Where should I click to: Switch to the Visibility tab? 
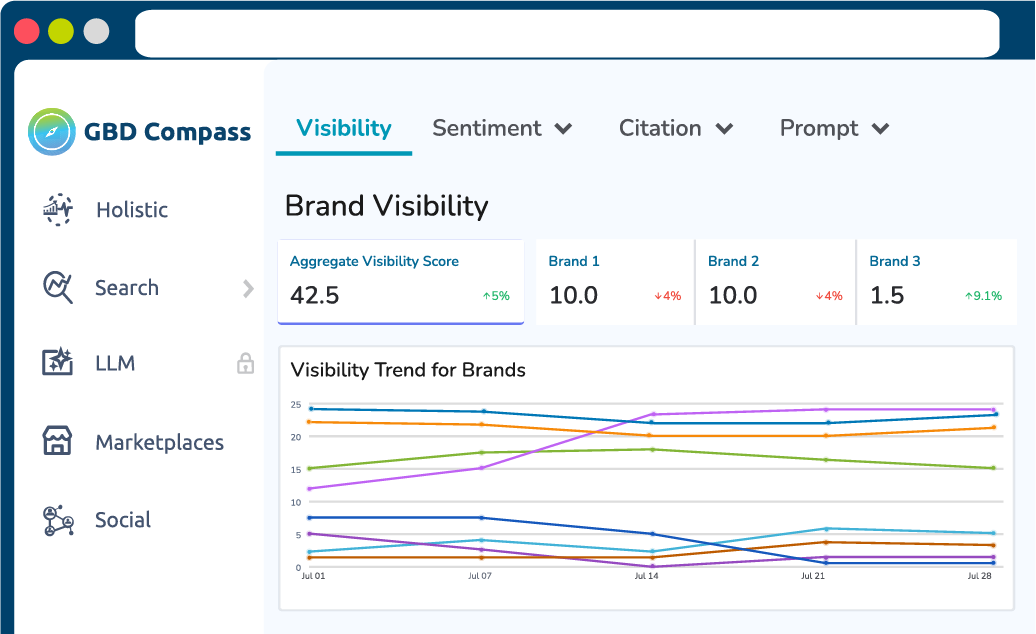pyautogui.click(x=343, y=128)
